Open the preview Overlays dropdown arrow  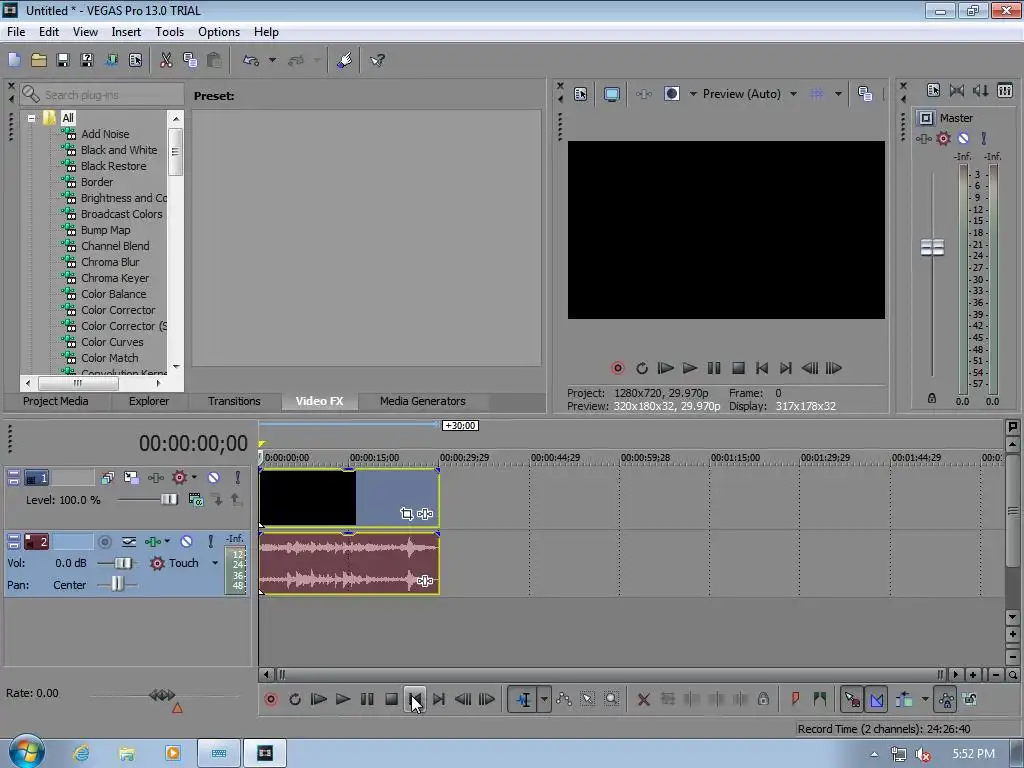point(838,94)
